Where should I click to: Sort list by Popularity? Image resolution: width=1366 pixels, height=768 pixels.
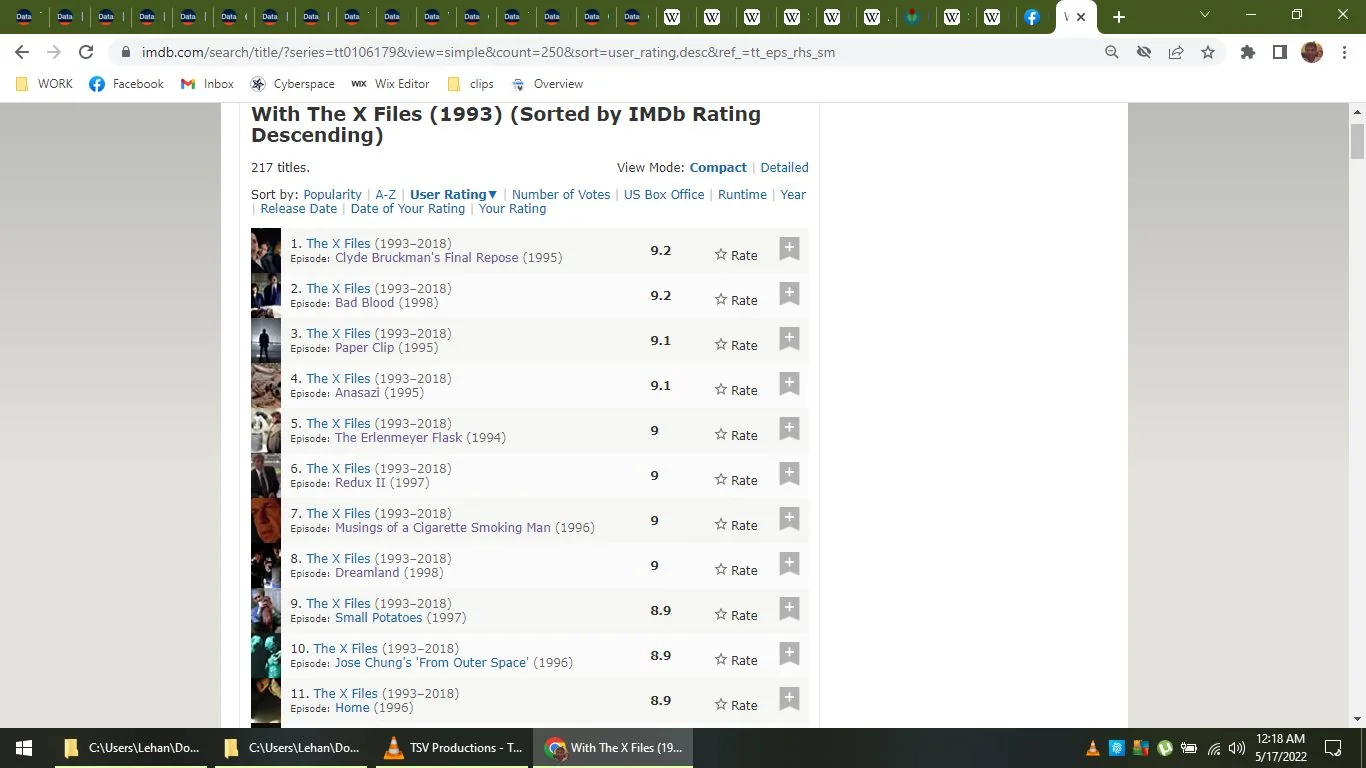(x=332, y=195)
